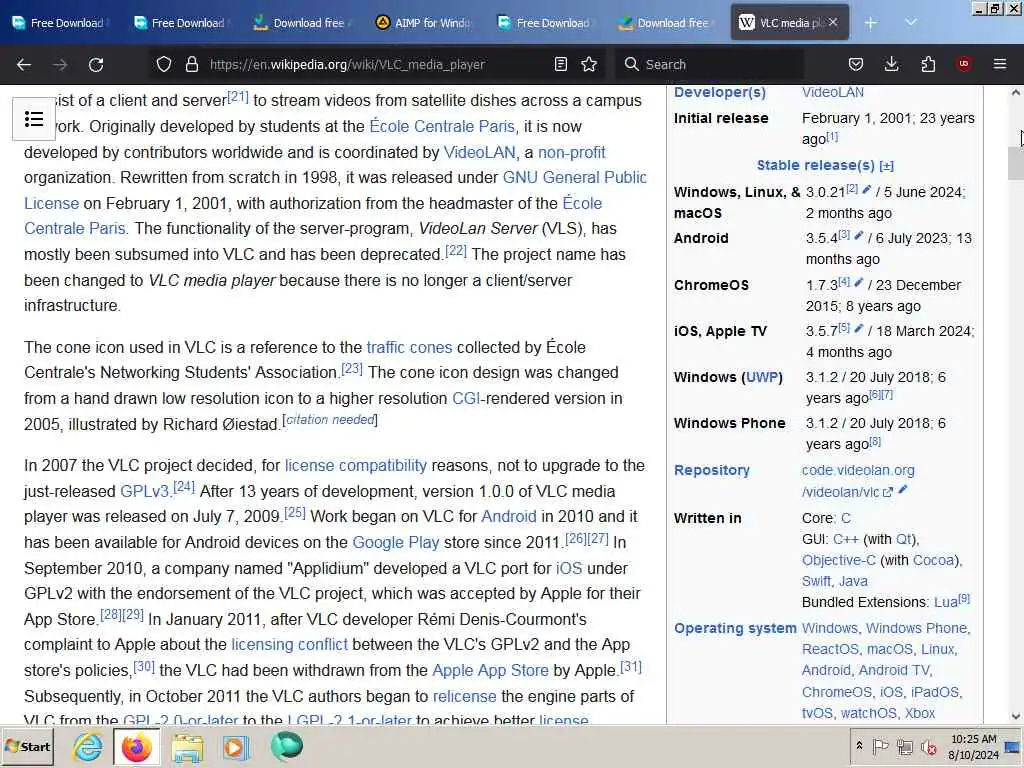Open the non-profit link
The height and width of the screenshot is (768, 1024).
click(x=572, y=152)
